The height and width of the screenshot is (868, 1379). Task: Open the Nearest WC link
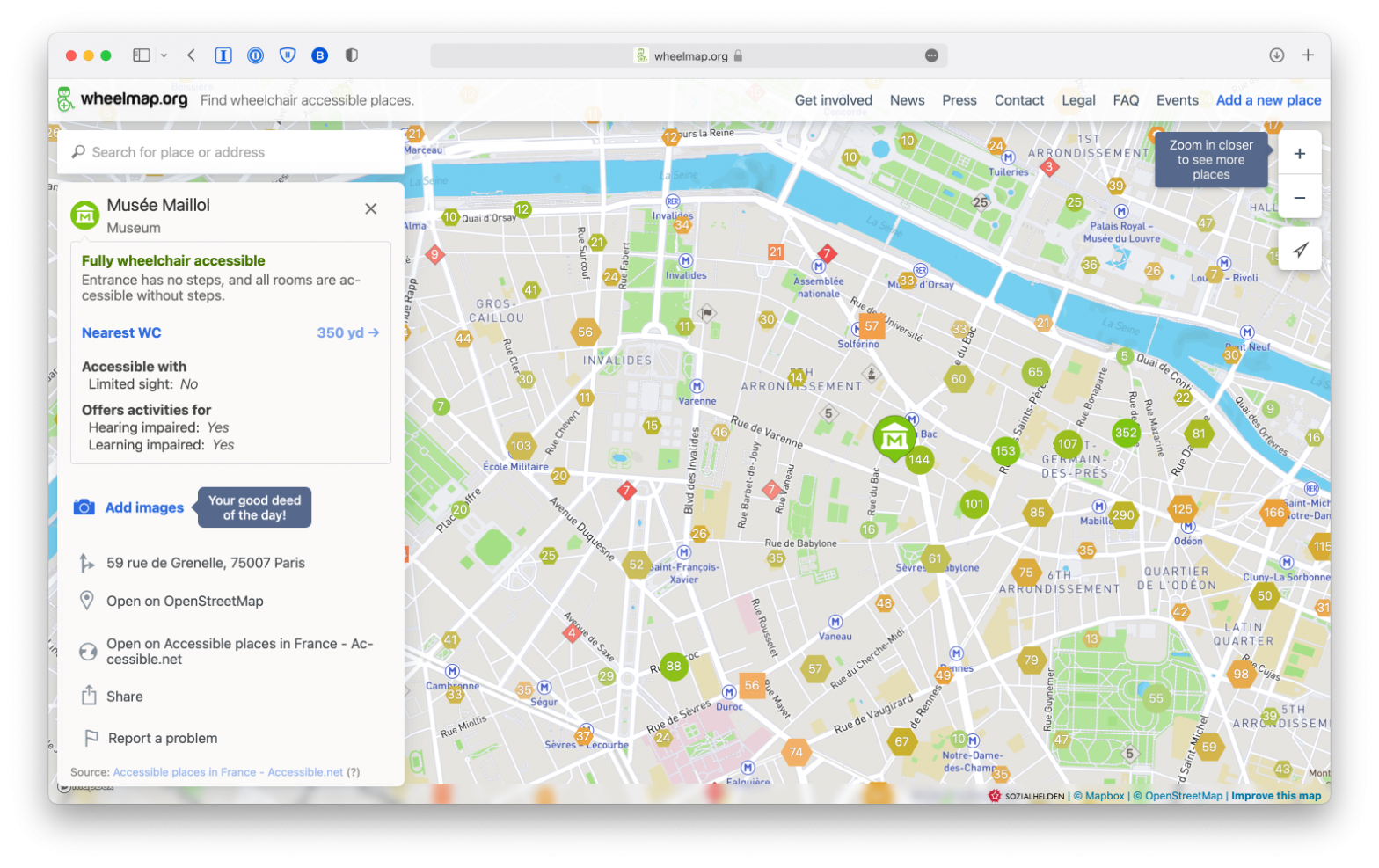click(x=121, y=332)
